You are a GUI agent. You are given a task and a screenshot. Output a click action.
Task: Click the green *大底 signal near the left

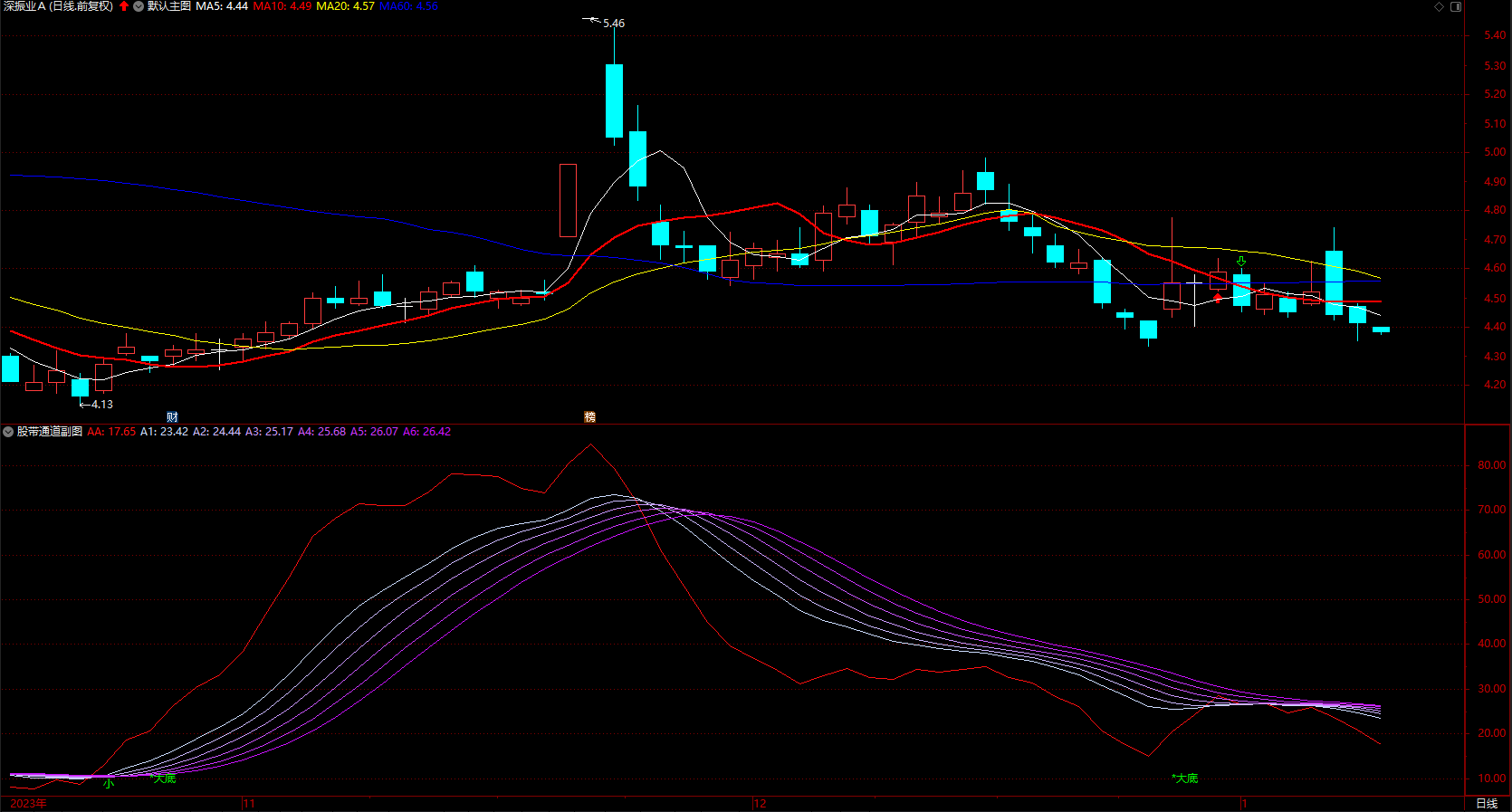pyautogui.click(x=163, y=779)
